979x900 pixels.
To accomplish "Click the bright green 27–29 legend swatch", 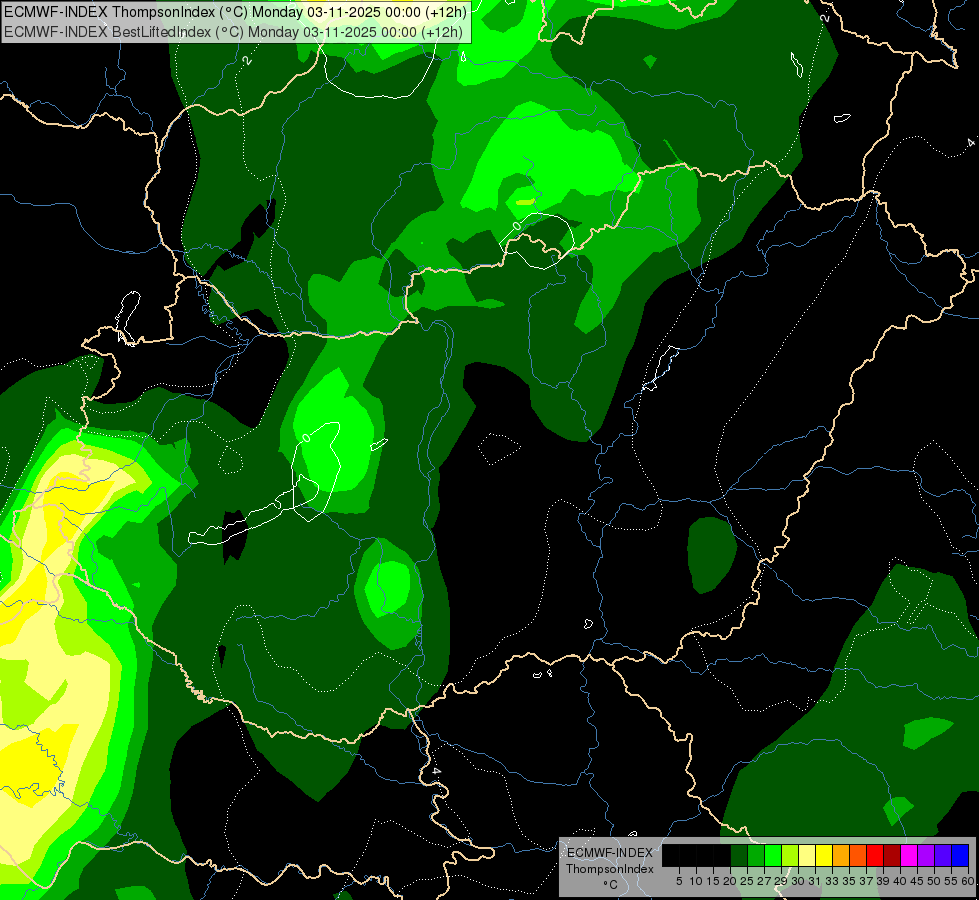I will coord(773,855).
